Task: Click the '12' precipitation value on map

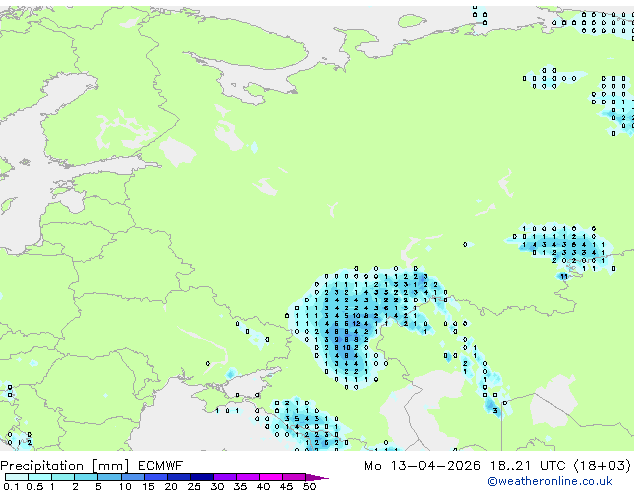Action: [x=356, y=323]
